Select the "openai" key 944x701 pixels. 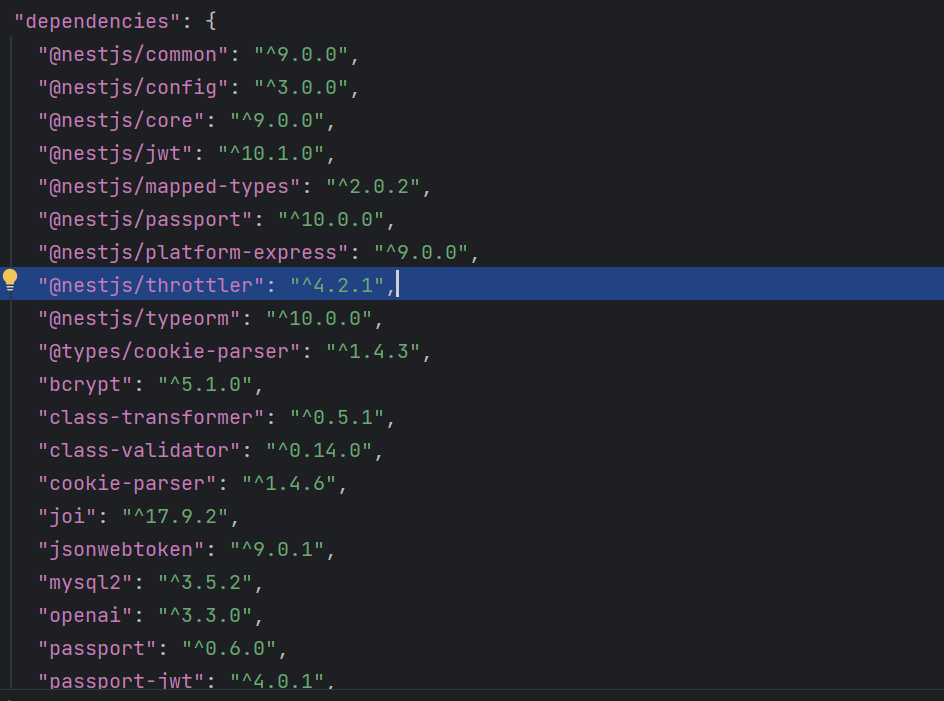tap(85, 615)
